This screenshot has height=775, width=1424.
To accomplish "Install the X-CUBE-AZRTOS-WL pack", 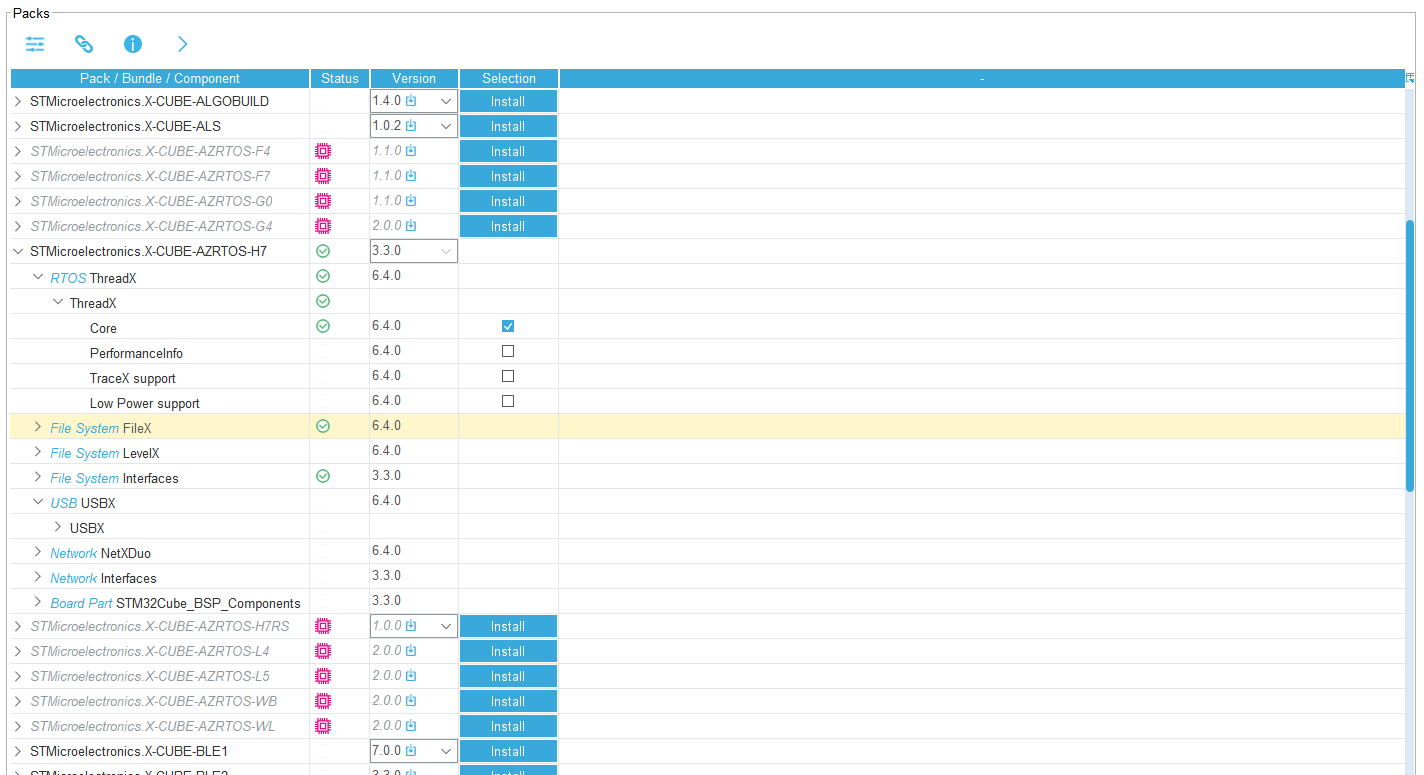I will 508,726.
